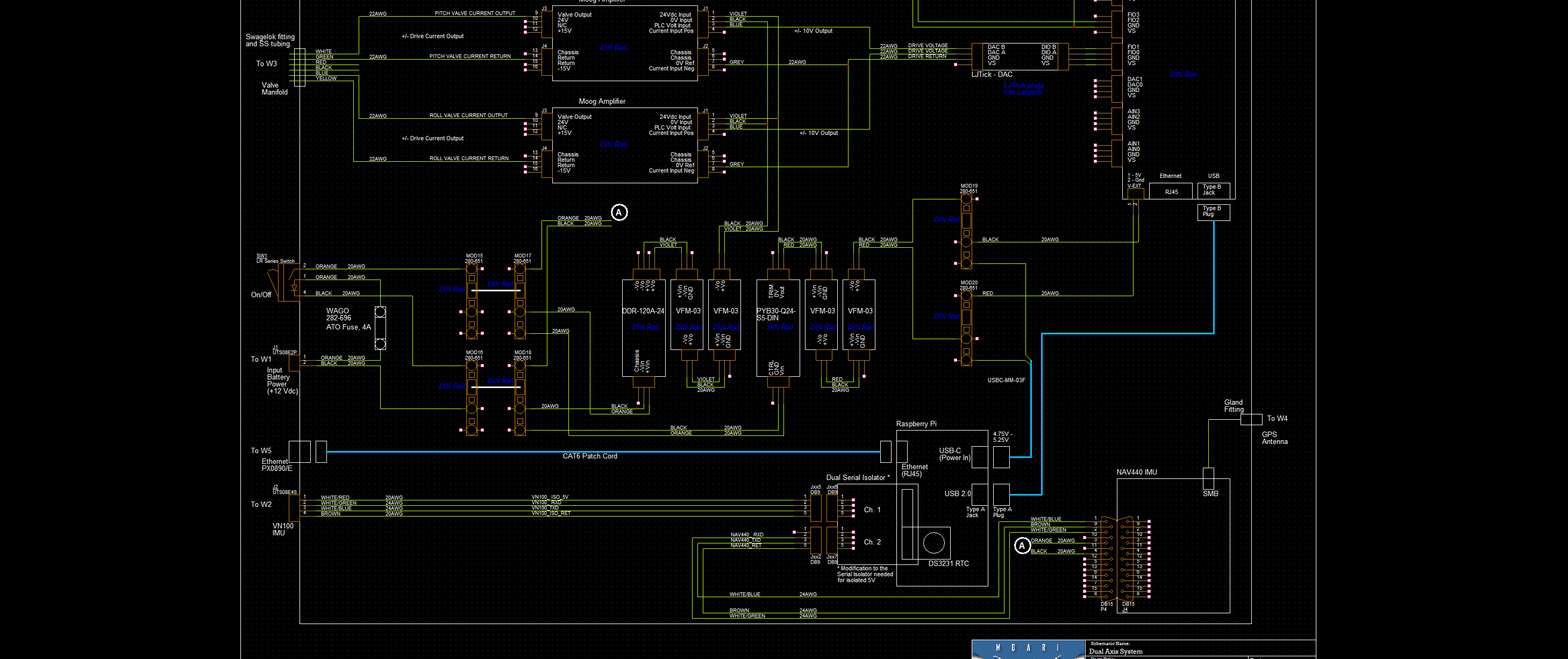The height and width of the screenshot is (659, 1568).
Task: Select the MOD19 terminal block label
Action: click(x=969, y=189)
